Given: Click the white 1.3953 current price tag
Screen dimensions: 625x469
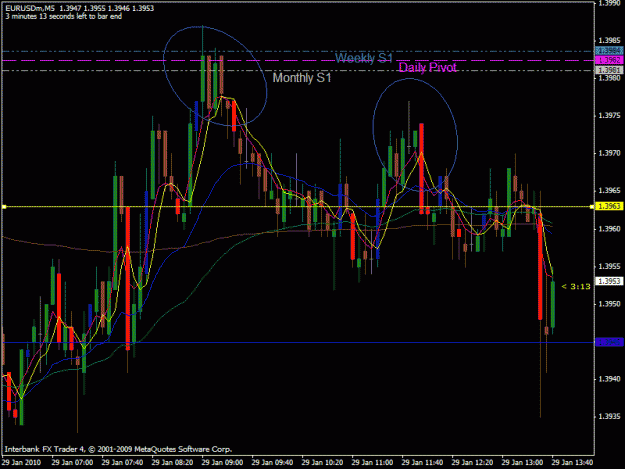Looking at the screenshot, I should click(x=609, y=281).
